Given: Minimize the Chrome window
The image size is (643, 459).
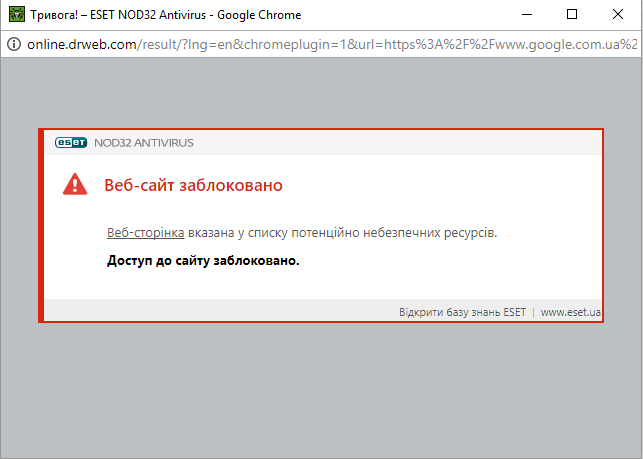Looking at the screenshot, I should coord(527,14).
